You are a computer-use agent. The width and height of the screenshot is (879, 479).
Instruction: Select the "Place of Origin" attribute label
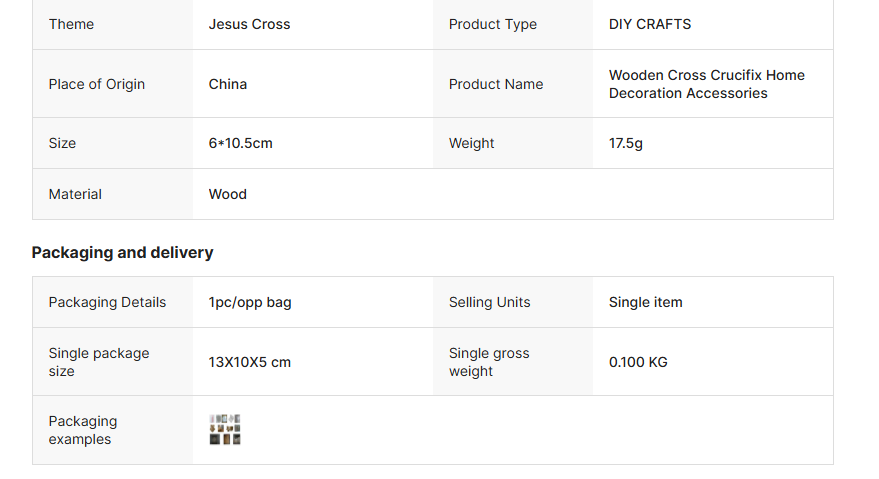[x=96, y=84]
